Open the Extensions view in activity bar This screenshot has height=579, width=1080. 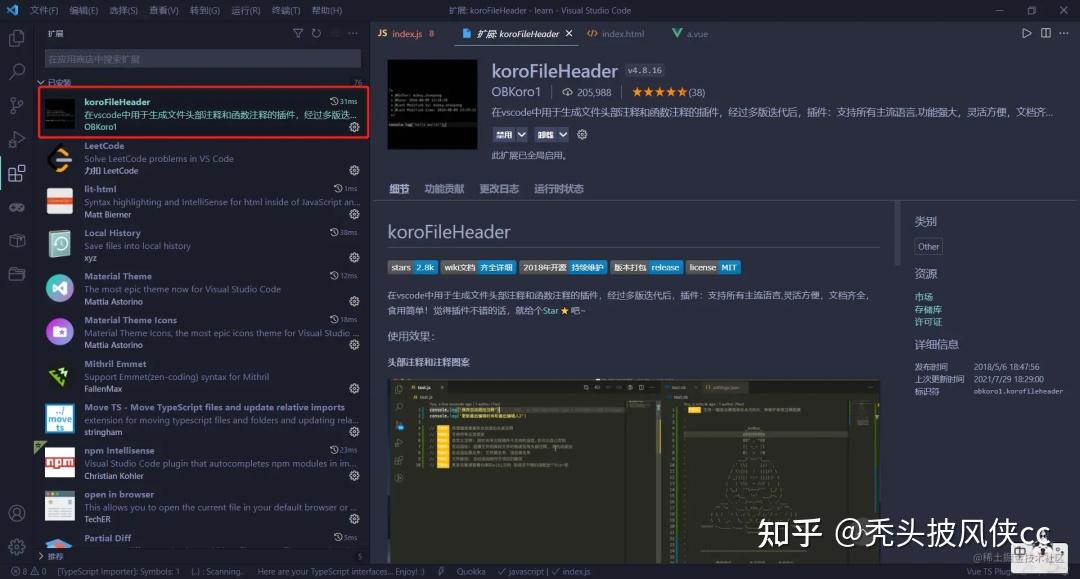(17, 173)
